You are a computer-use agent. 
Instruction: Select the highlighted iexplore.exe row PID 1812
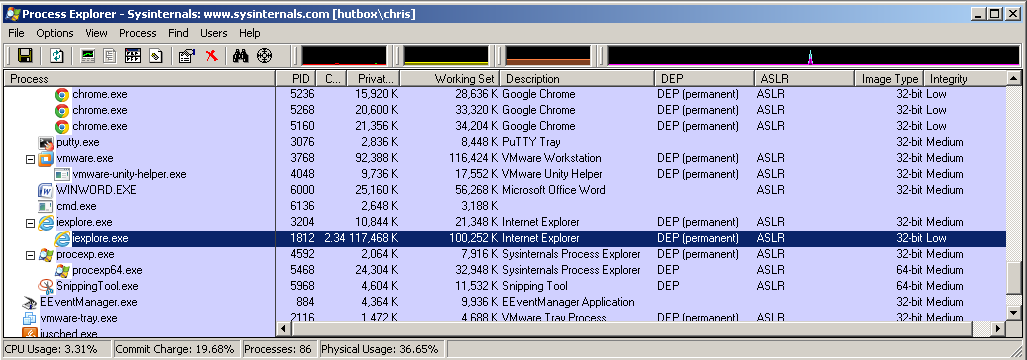(504, 238)
